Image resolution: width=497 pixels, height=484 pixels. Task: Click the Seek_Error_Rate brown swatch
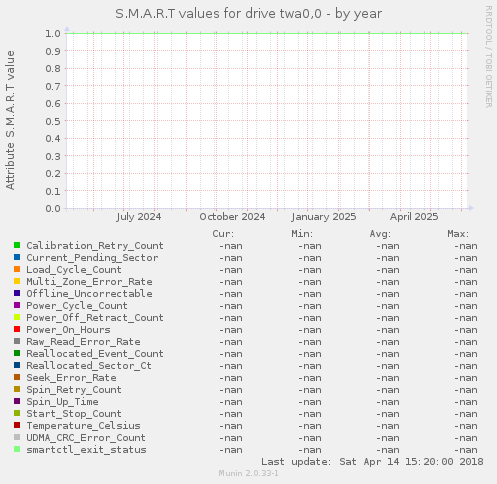tap(17, 377)
